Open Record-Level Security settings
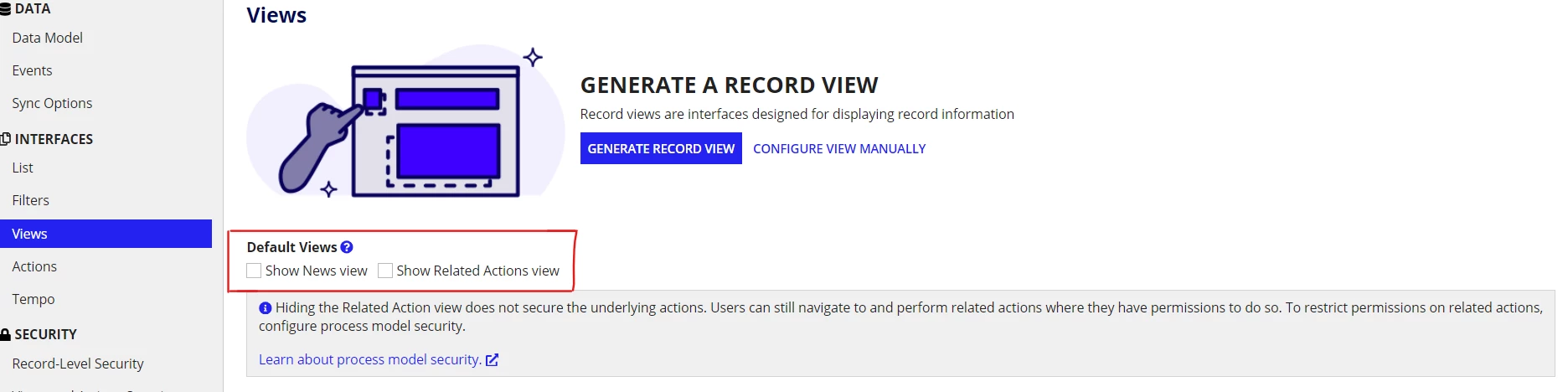The width and height of the screenshot is (1568, 392). click(x=78, y=364)
